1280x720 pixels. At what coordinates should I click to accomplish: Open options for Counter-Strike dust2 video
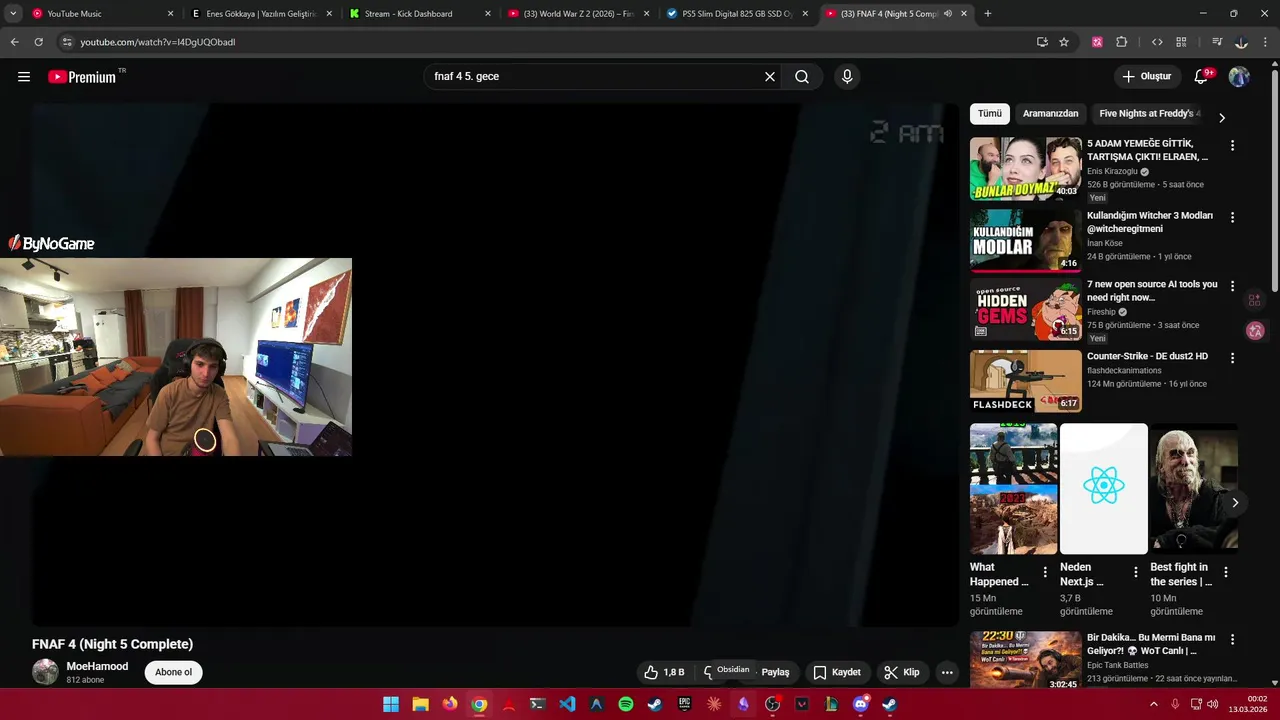point(1232,358)
